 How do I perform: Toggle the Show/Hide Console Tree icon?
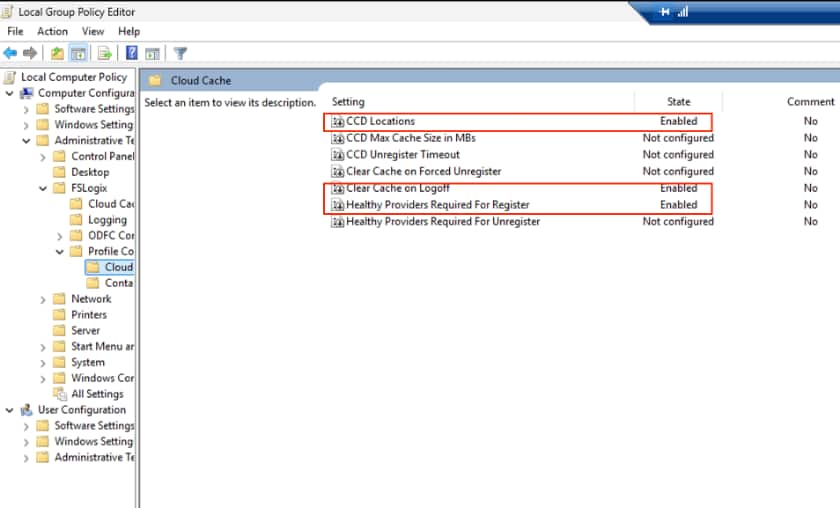[x=78, y=53]
